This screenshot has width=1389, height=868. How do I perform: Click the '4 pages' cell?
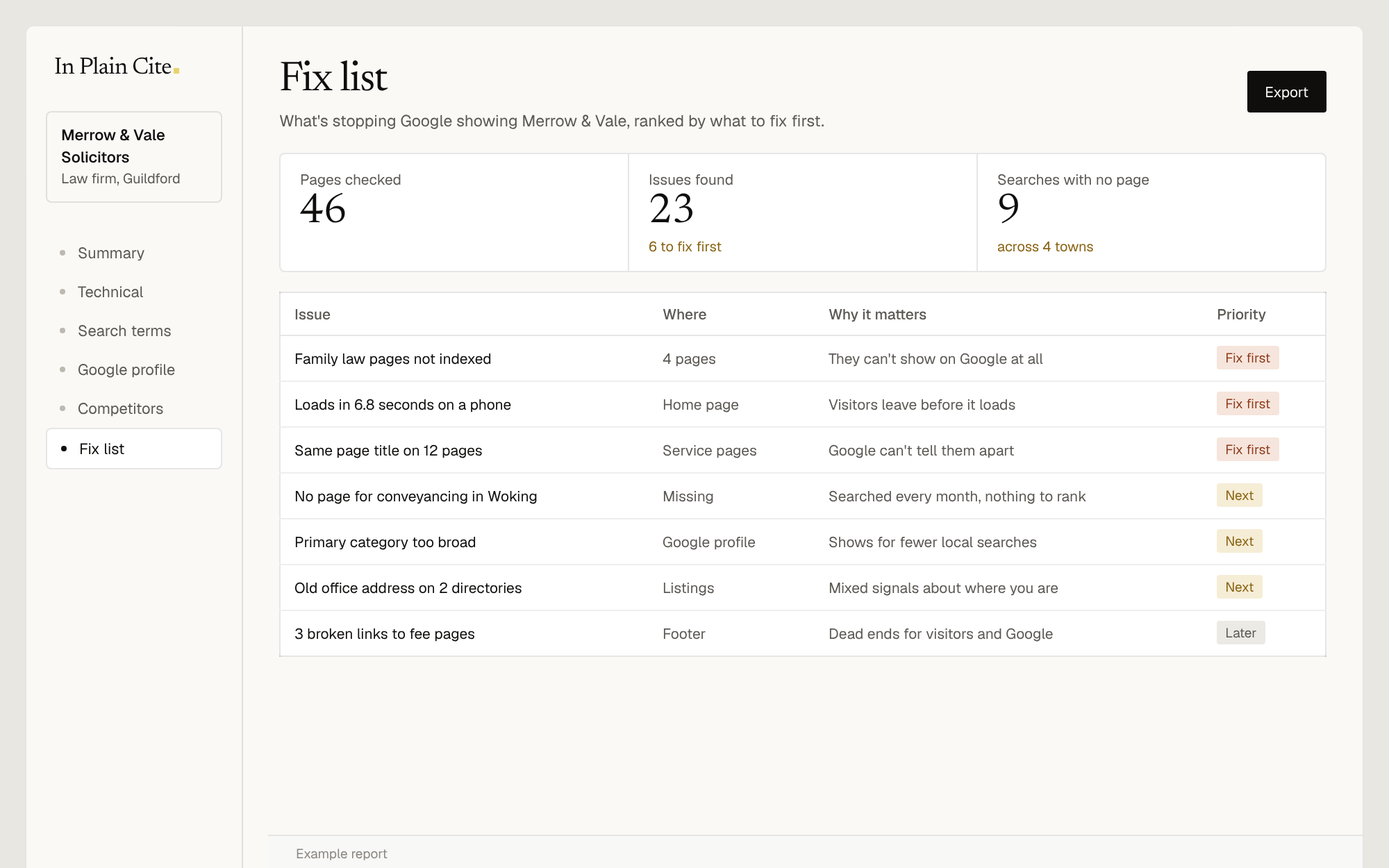(689, 359)
